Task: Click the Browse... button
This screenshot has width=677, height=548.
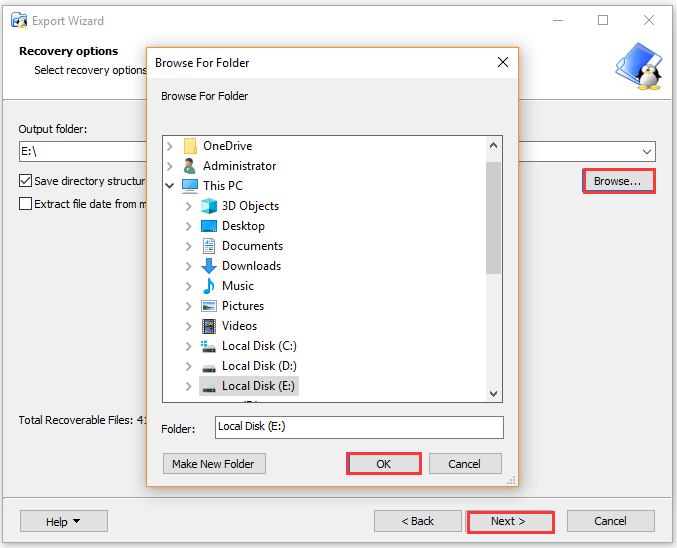Action: tap(618, 181)
